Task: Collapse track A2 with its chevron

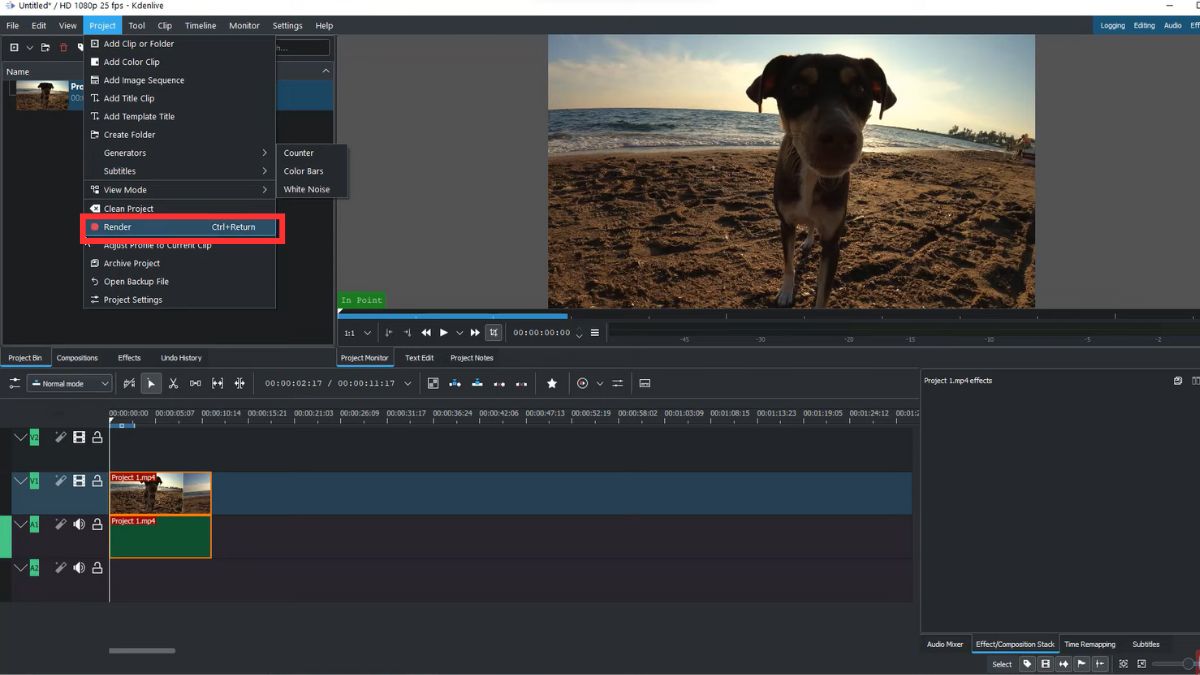Action: pyautogui.click(x=20, y=568)
